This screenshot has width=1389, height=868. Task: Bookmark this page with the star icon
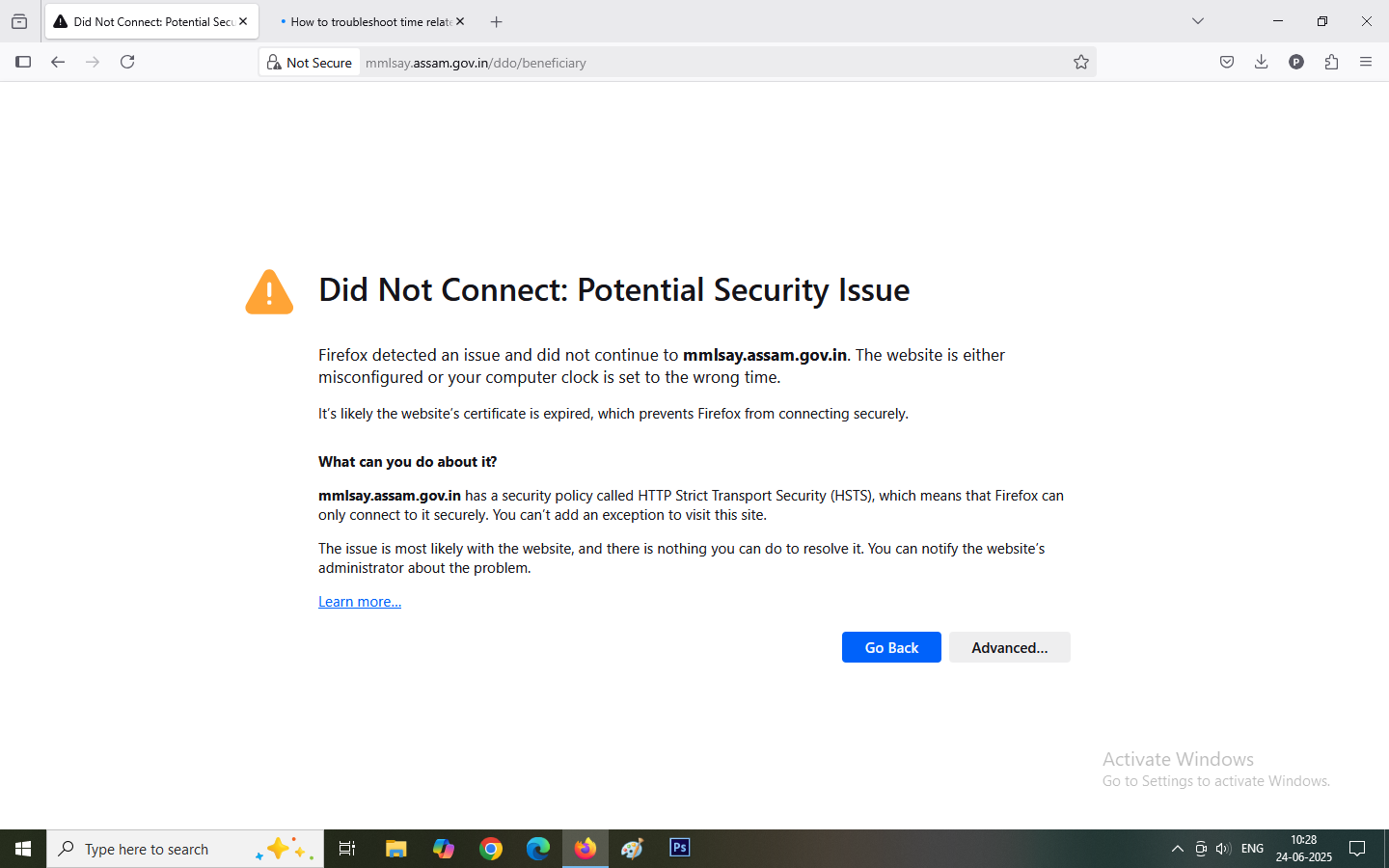point(1081,62)
